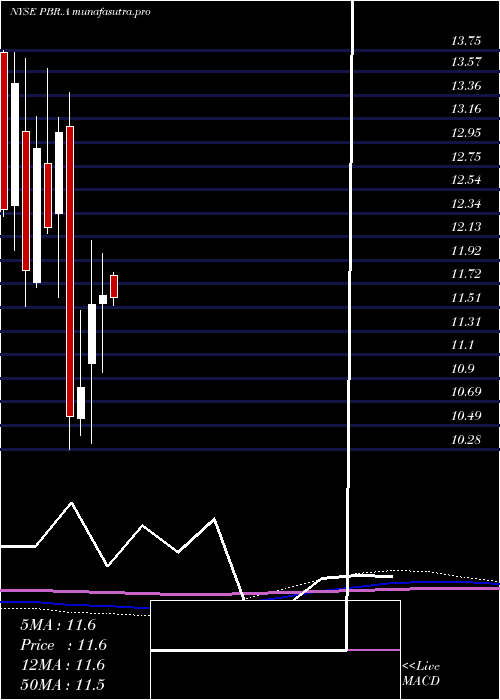
Task: Click the peak of white indicator line
Action: pyautogui.click(x=71, y=503)
